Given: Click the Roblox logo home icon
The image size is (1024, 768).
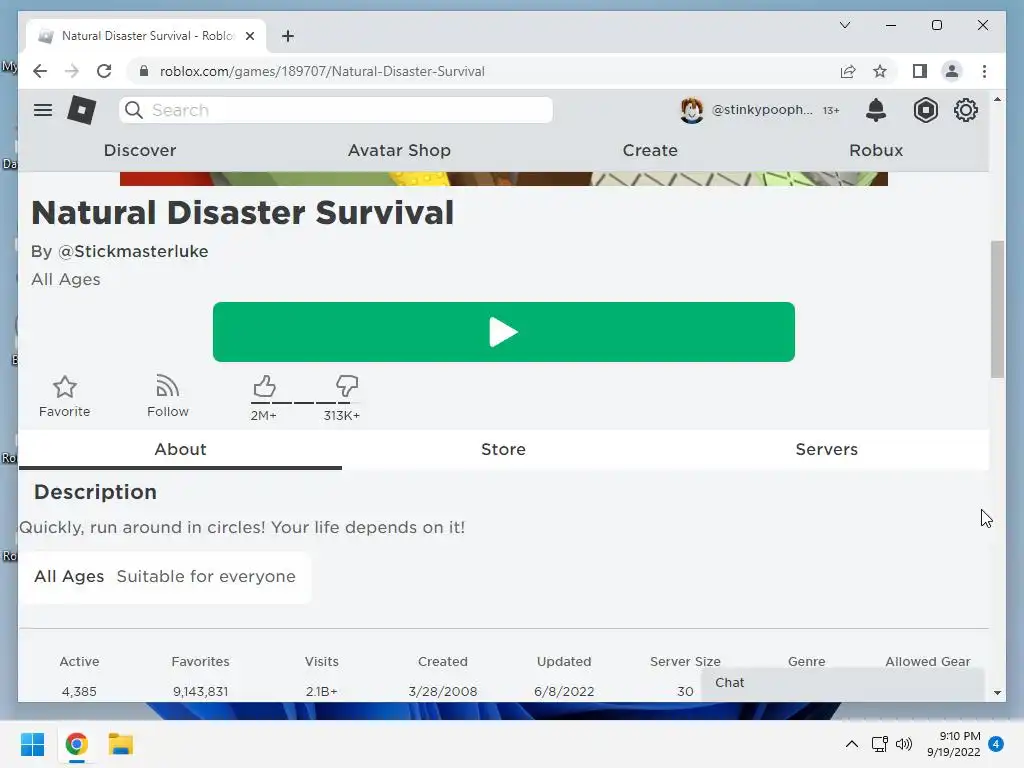Looking at the screenshot, I should pos(82,110).
